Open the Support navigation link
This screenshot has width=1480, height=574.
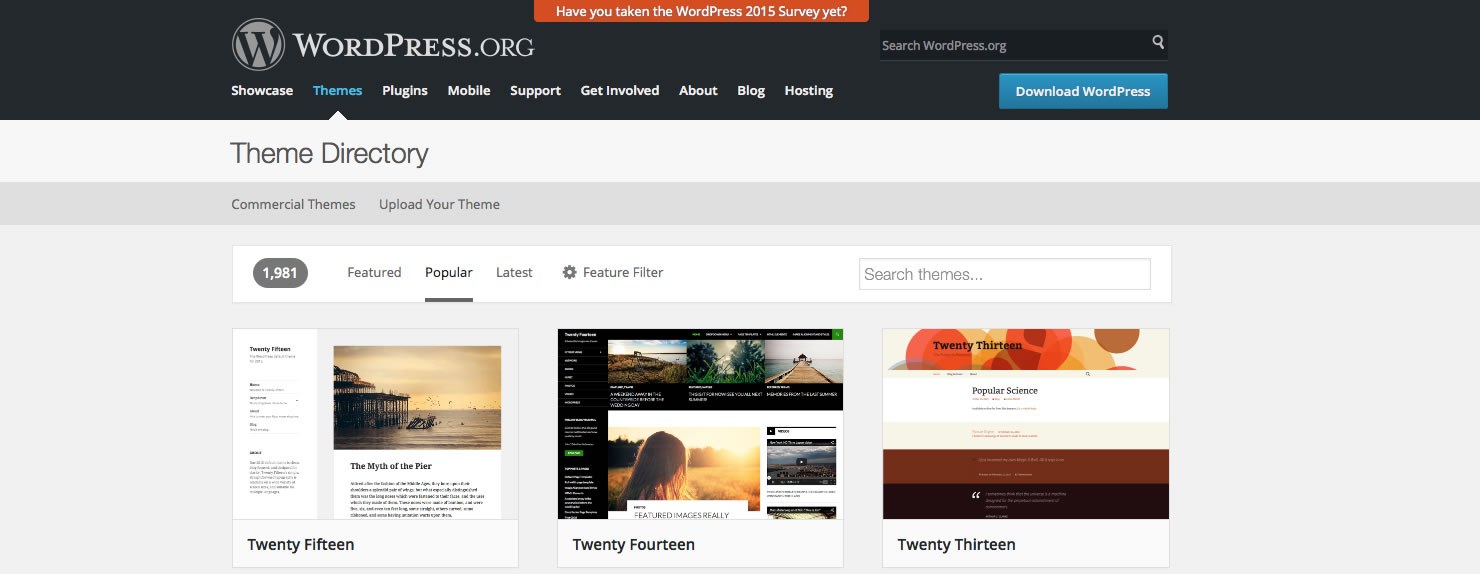(x=535, y=90)
